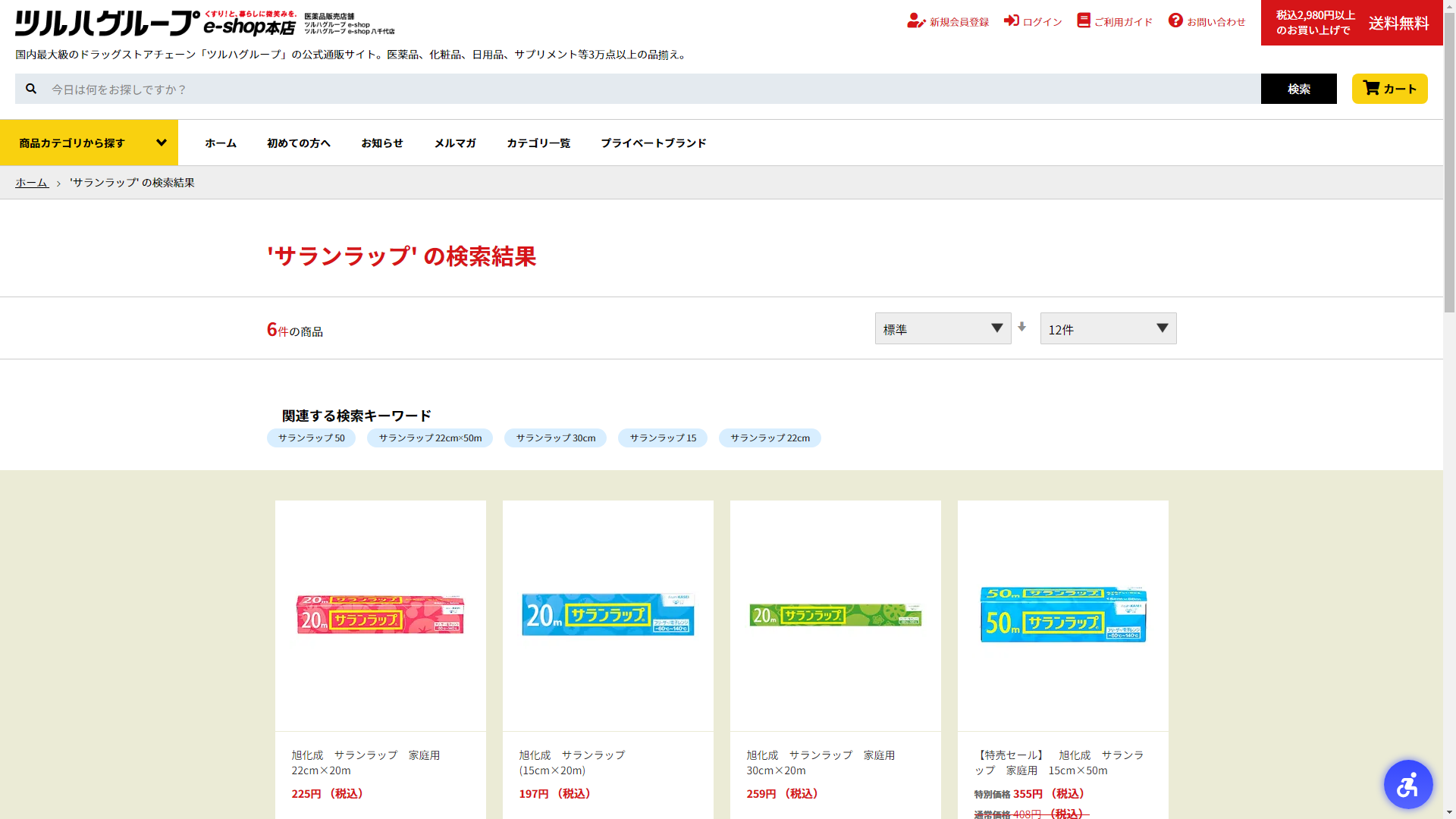Open the 12件 items-per-page dropdown
The image size is (1456, 819).
tap(1108, 328)
